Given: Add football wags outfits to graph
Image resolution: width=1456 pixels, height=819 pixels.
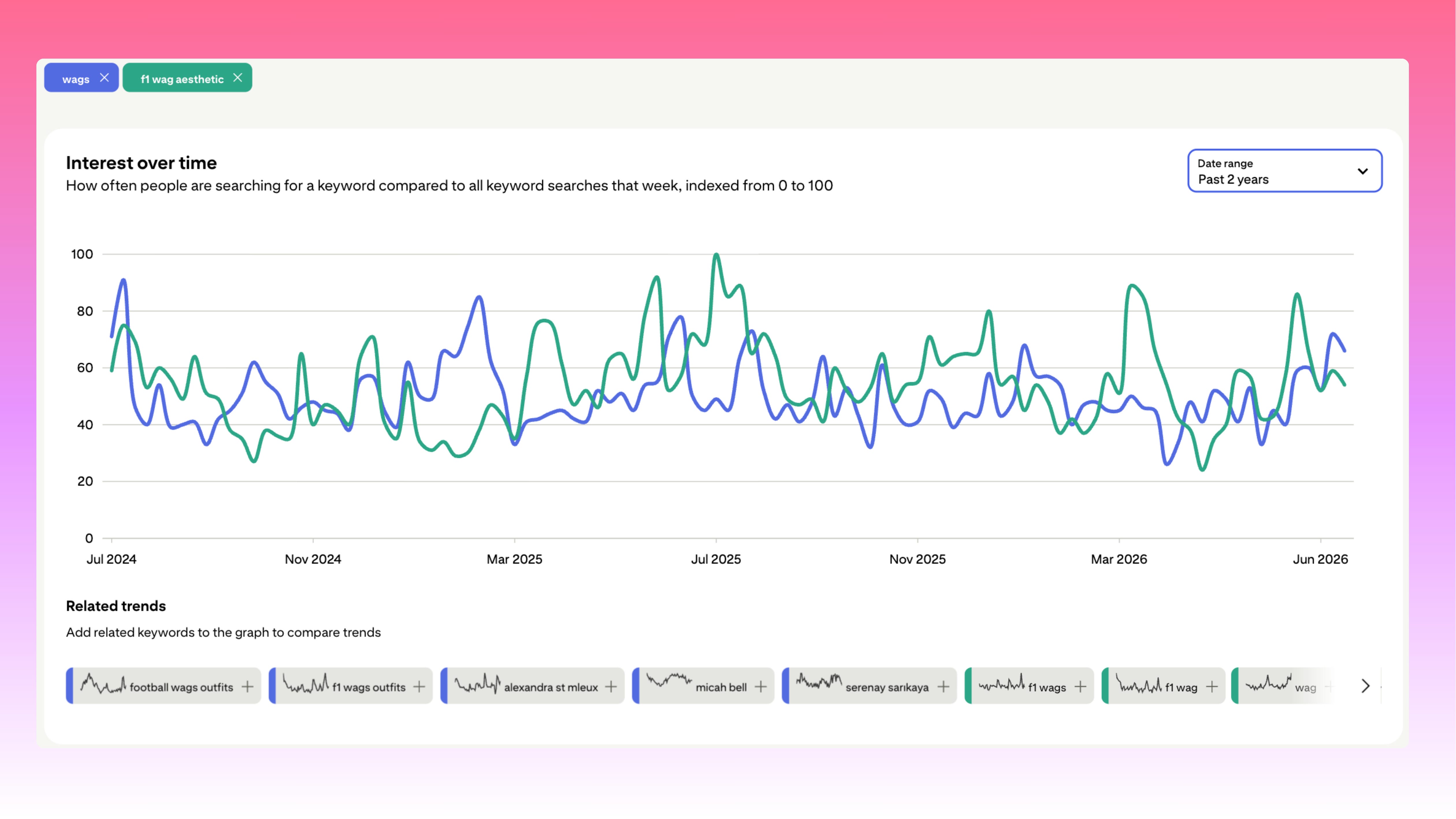Looking at the screenshot, I should (248, 686).
